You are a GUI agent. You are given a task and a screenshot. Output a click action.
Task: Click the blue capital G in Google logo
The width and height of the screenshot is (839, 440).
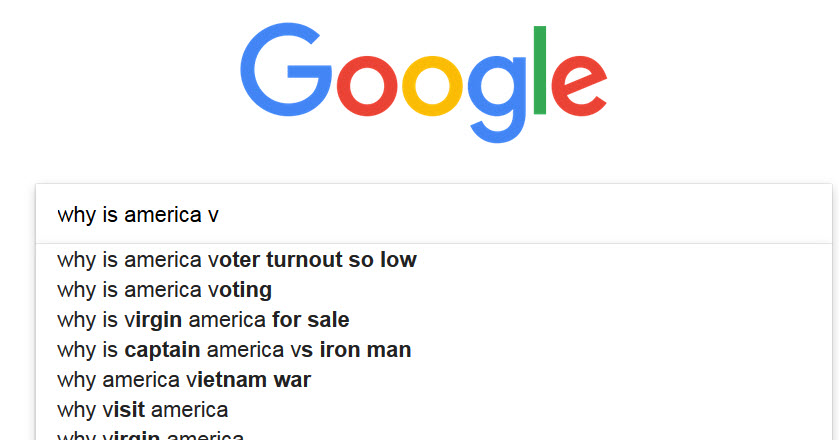tap(286, 69)
